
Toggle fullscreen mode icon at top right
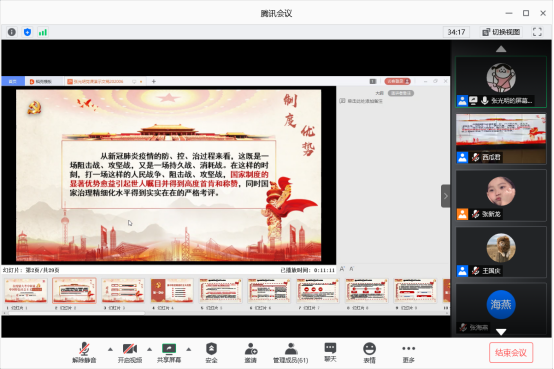(x=537, y=32)
